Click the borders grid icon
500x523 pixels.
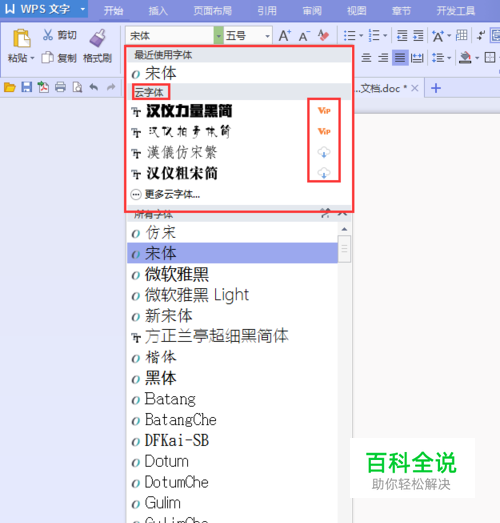[x=490, y=57]
